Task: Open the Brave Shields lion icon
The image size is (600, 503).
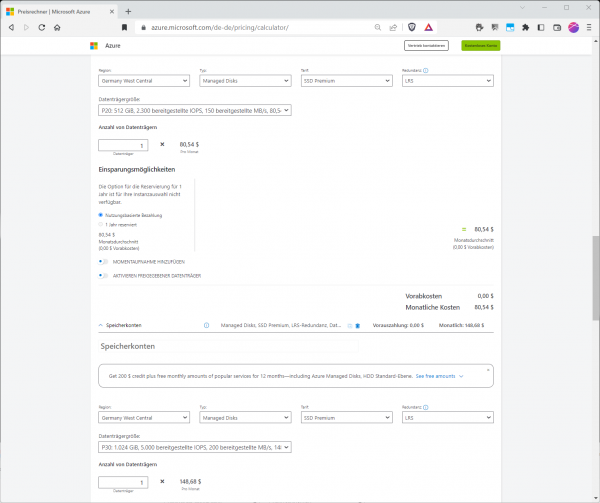Action: click(x=412, y=27)
